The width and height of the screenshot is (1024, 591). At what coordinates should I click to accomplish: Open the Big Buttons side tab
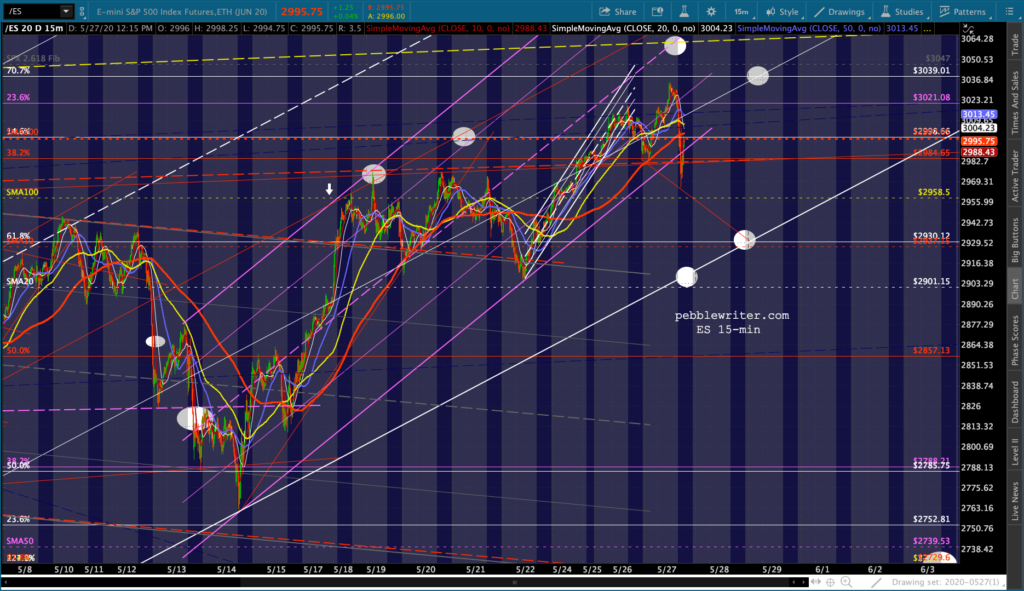pyautogui.click(x=1015, y=240)
